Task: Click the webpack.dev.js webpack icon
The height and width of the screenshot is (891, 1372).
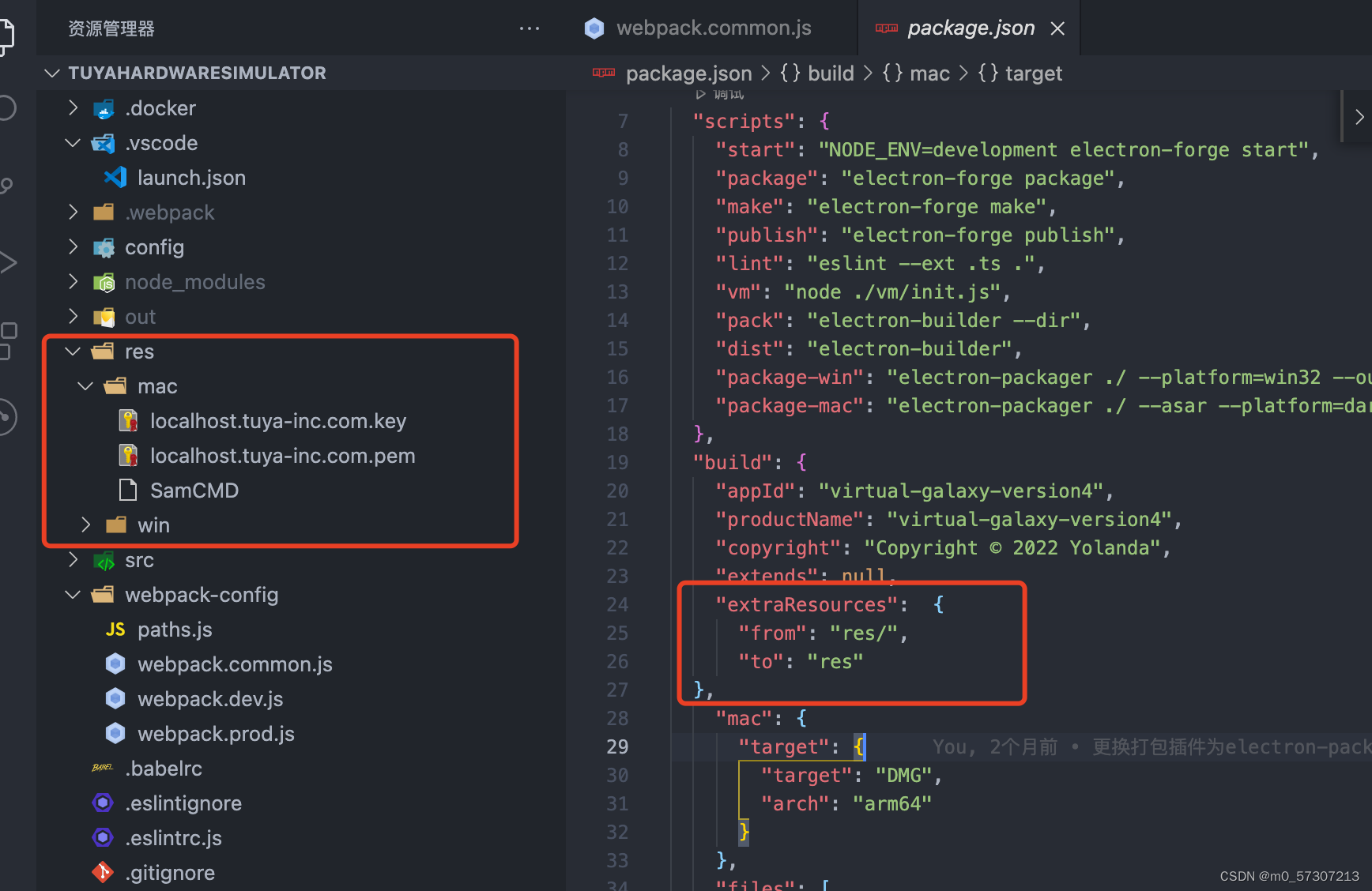Action: click(115, 699)
